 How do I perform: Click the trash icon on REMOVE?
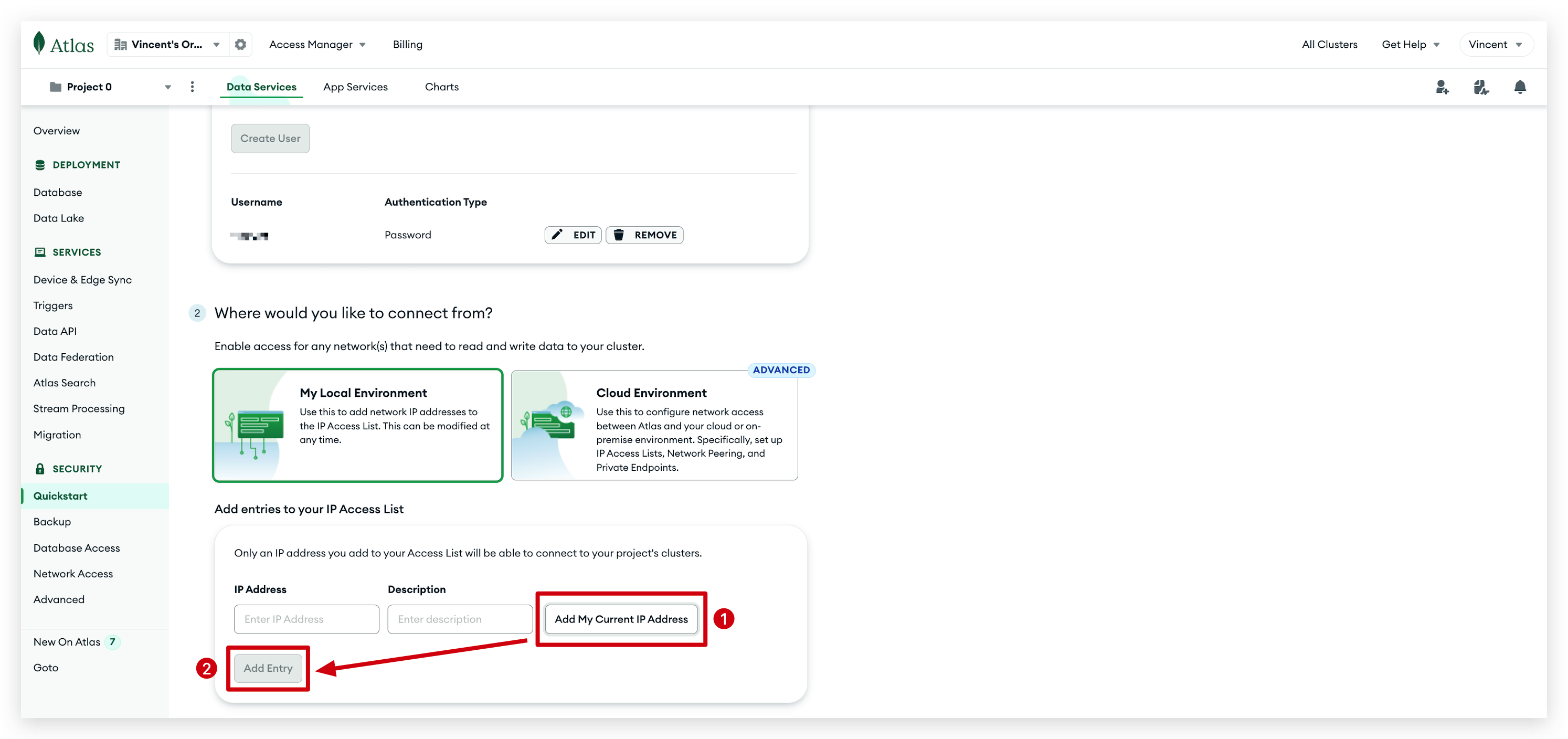click(618, 235)
